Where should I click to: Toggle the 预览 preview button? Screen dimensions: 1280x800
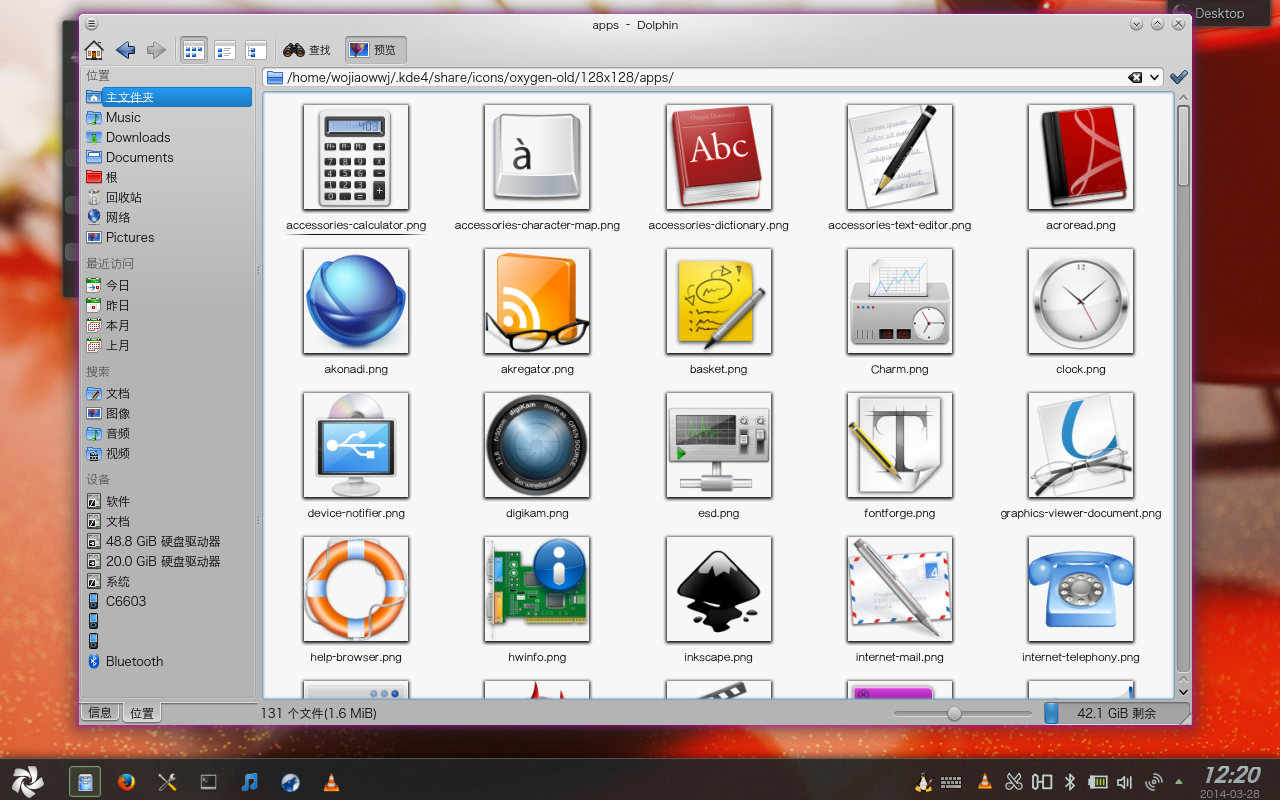[375, 50]
